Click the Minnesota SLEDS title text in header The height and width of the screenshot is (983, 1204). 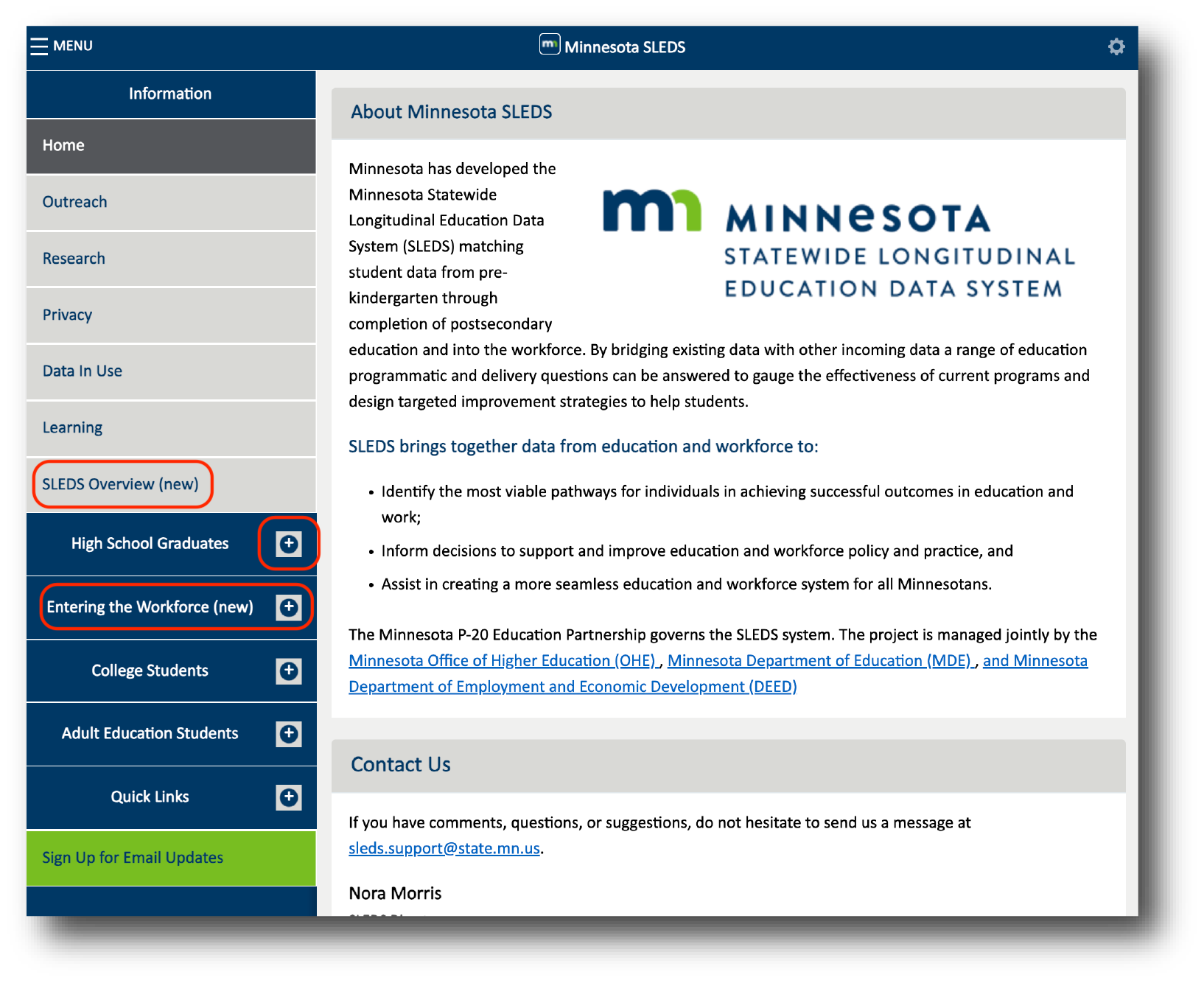(625, 47)
